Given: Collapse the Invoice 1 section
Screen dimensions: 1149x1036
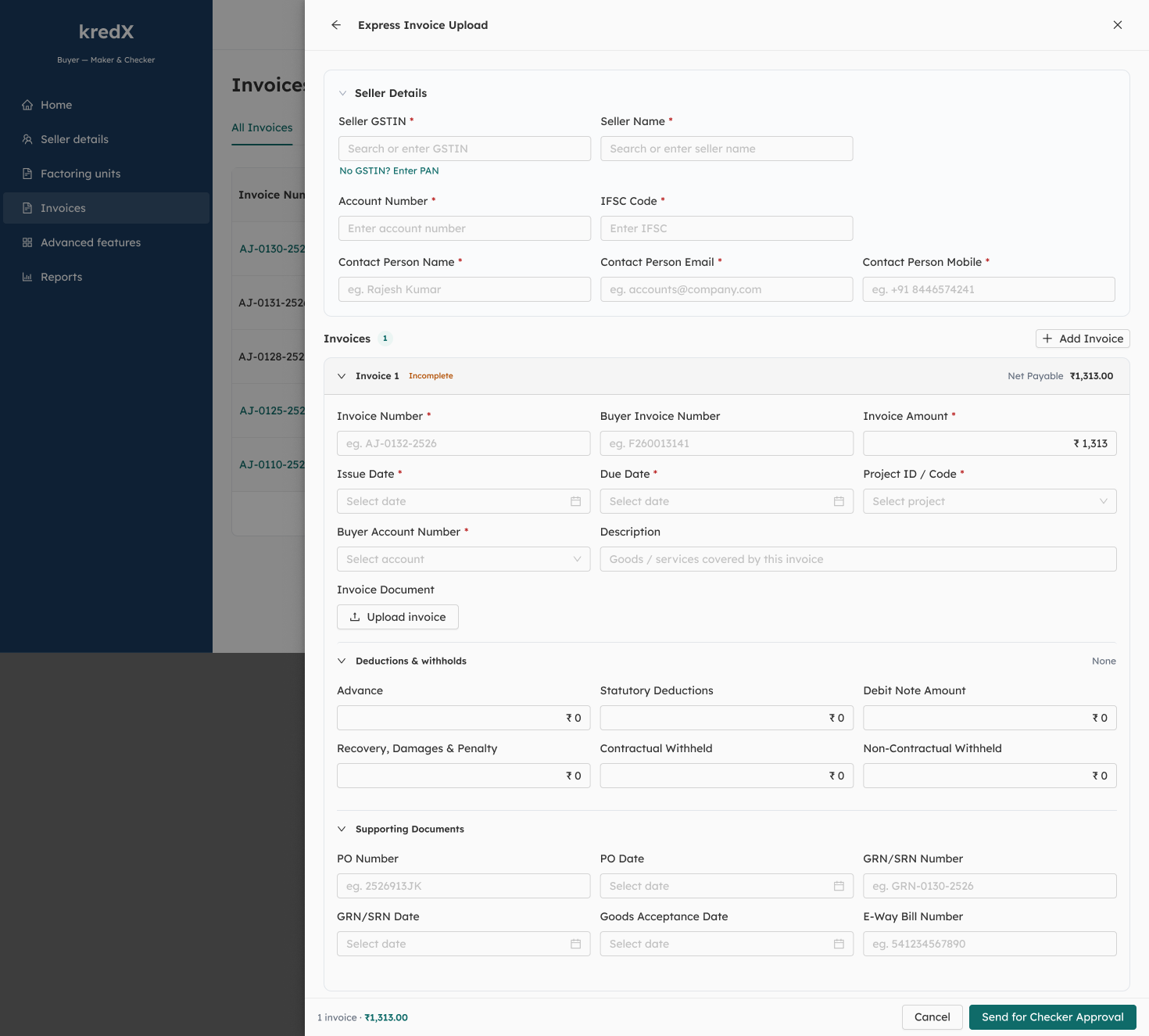Looking at the screenshot, I should pos(342,376).
